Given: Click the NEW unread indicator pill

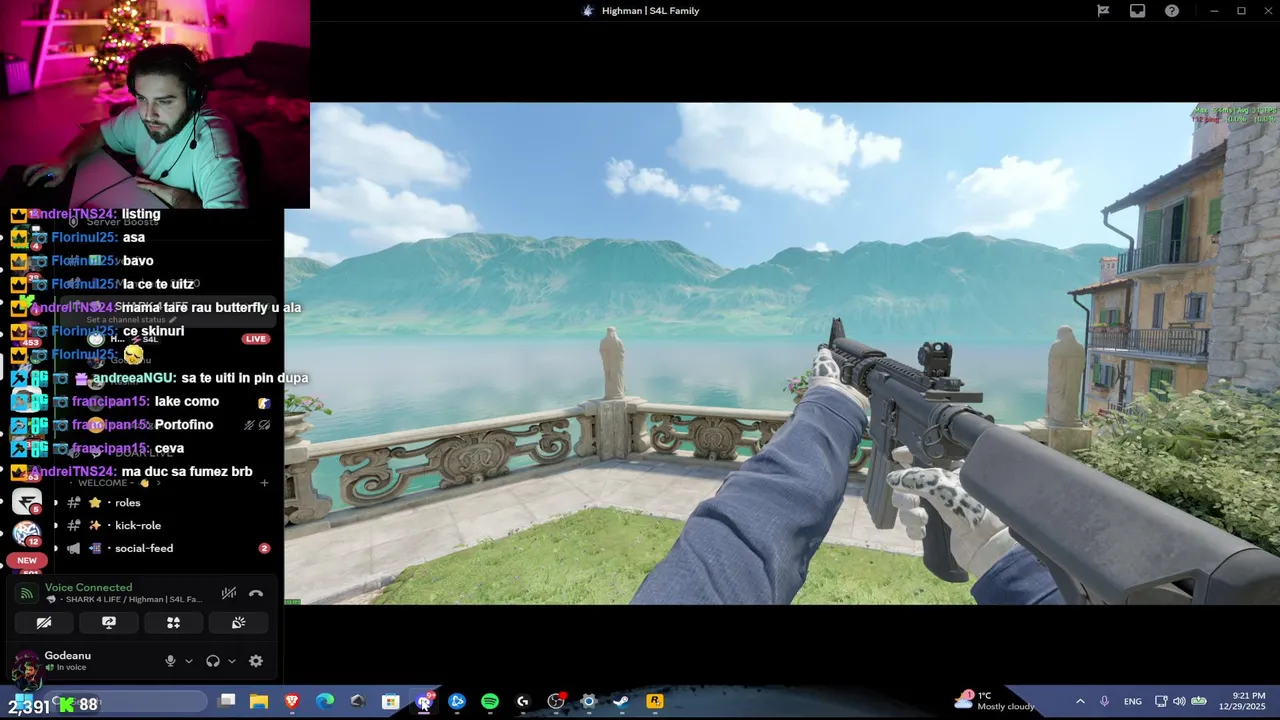Looking at the screenshot, I should pos(27,561).
